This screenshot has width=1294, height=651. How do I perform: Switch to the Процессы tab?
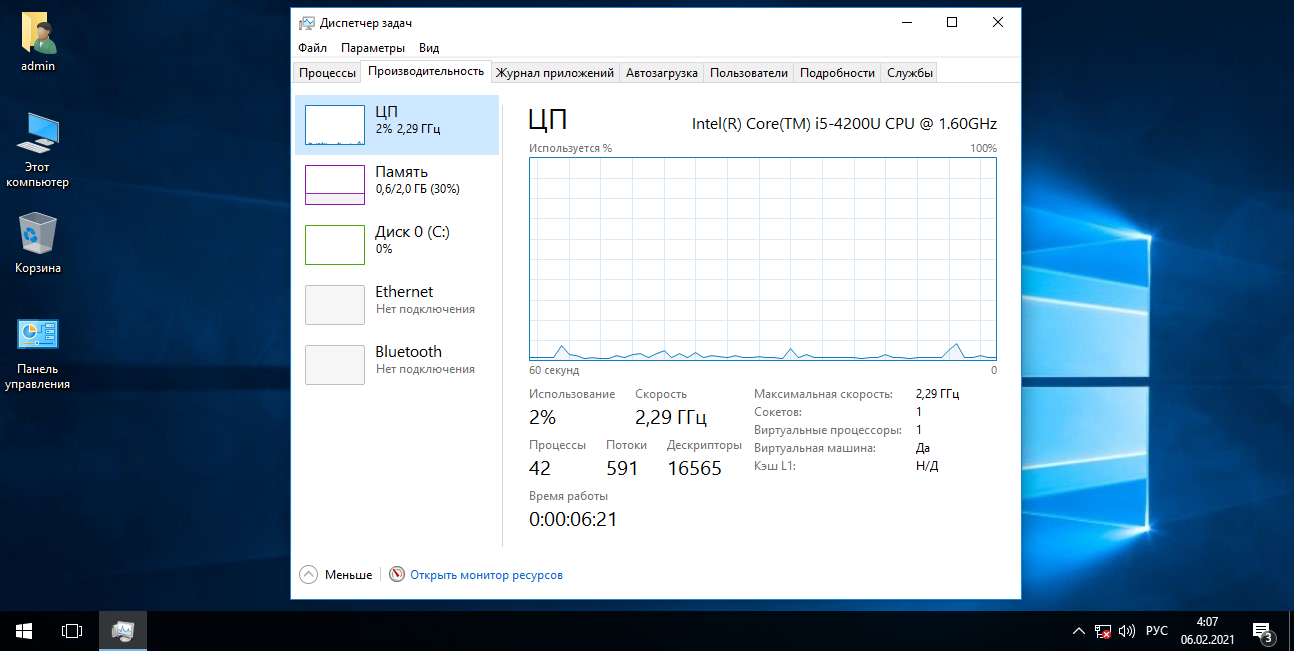tap(327, 73)
